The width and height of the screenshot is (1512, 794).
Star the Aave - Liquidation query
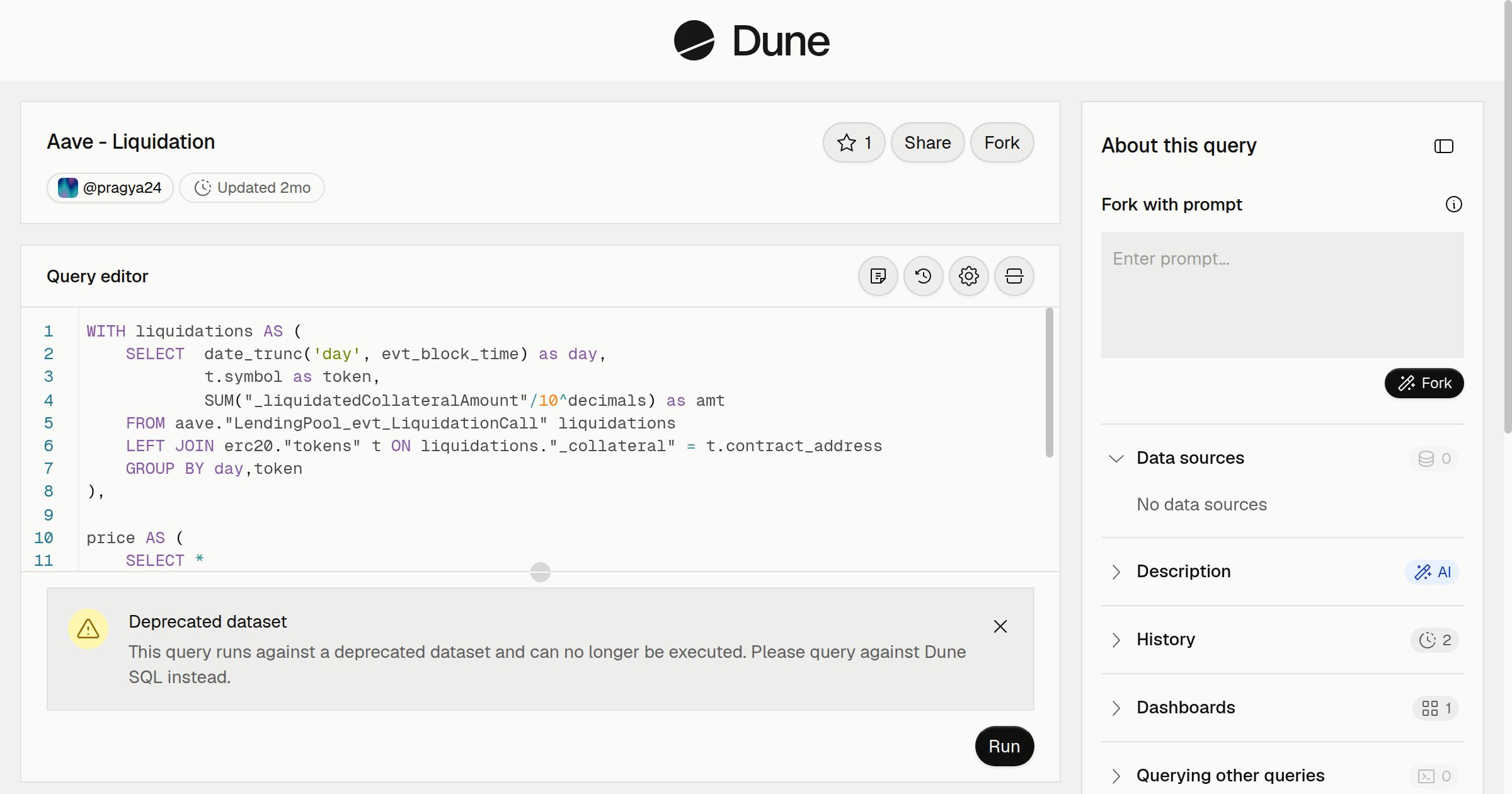(854, 142)
